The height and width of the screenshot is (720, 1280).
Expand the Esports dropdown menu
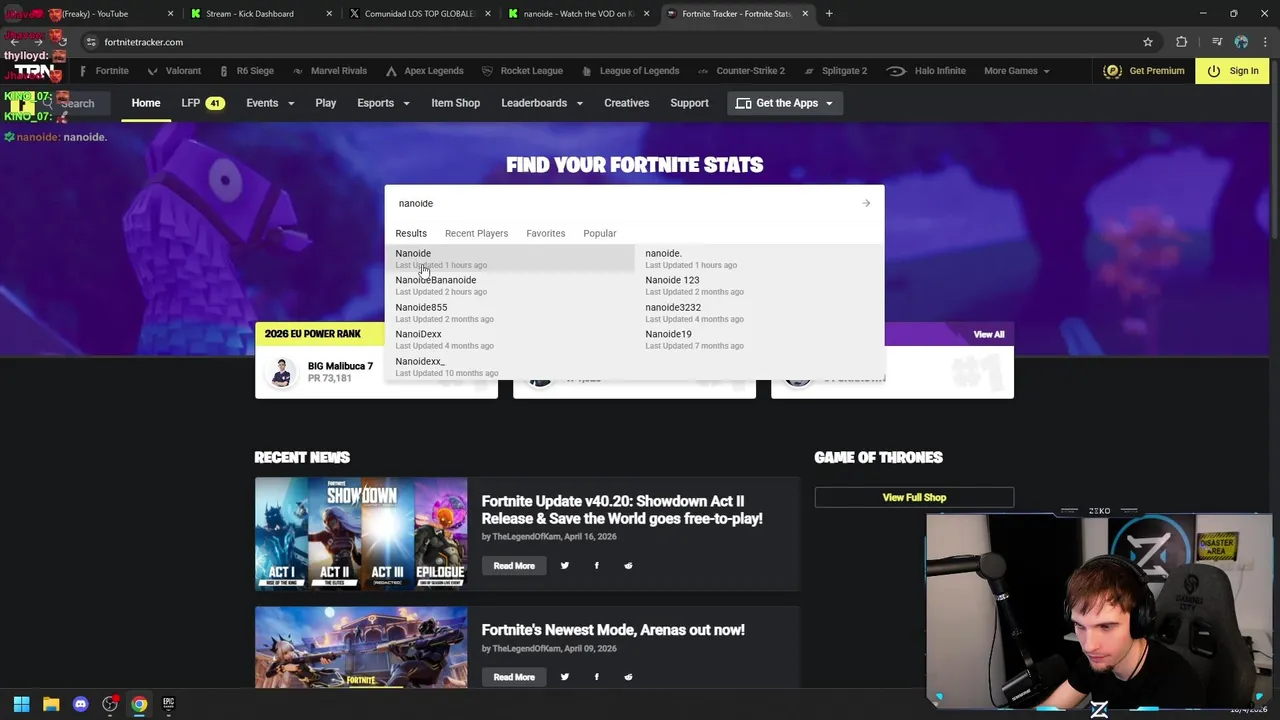click(x=383, y=103)
